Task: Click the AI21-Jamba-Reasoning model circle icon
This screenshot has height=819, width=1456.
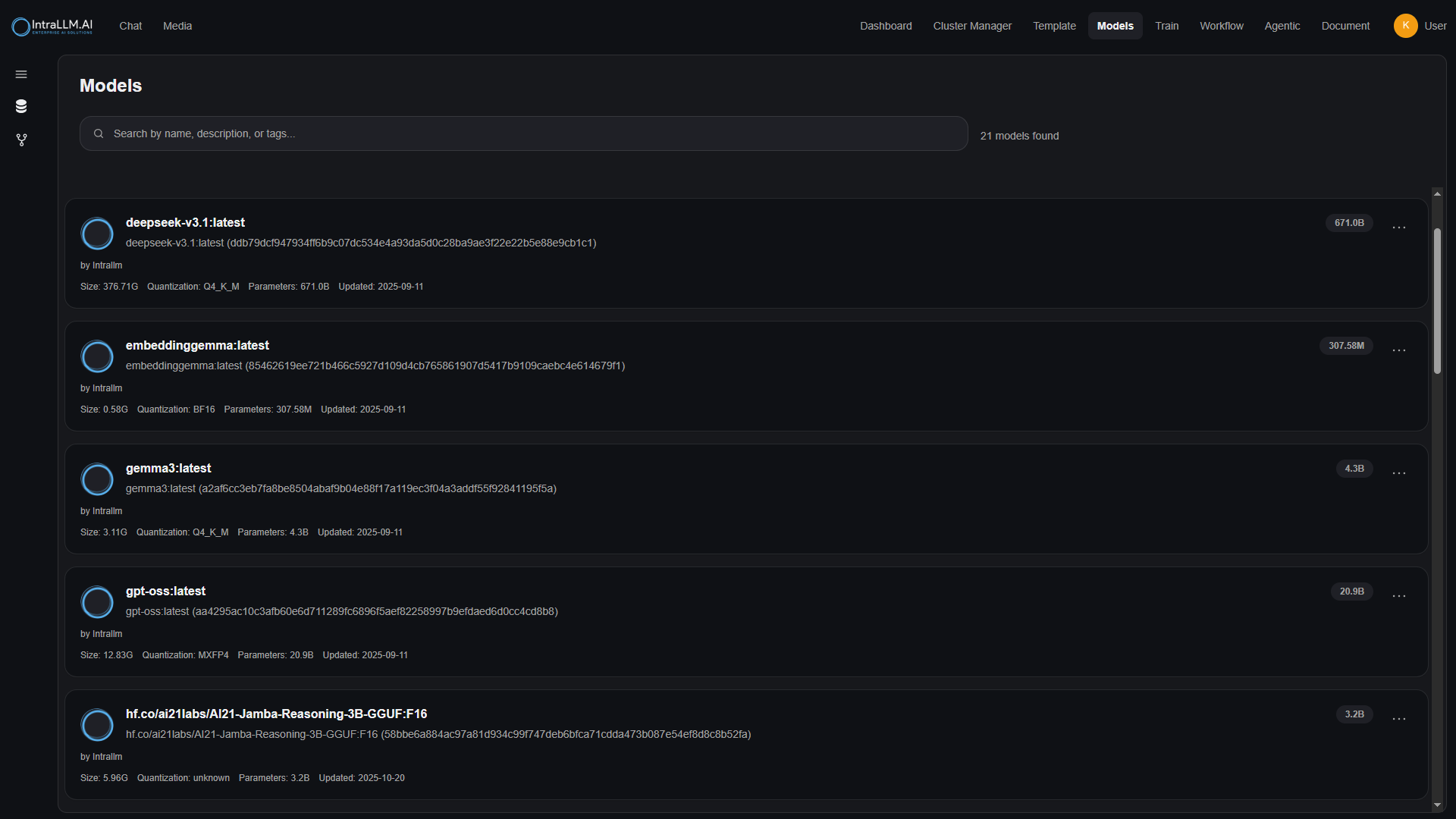Action: pos(97,725)
